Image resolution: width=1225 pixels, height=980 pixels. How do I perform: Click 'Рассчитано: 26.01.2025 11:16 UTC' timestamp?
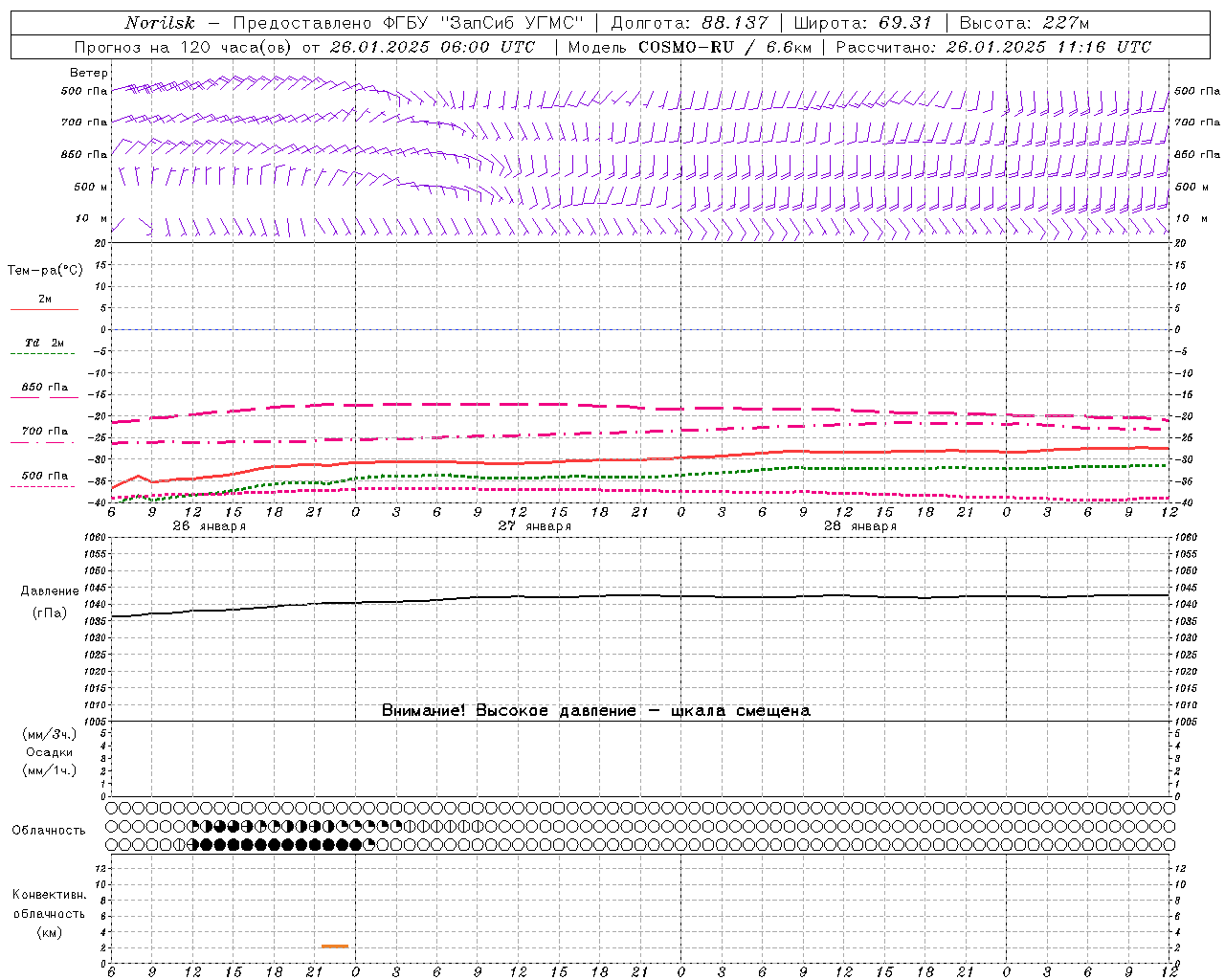(x=993, y=47)
